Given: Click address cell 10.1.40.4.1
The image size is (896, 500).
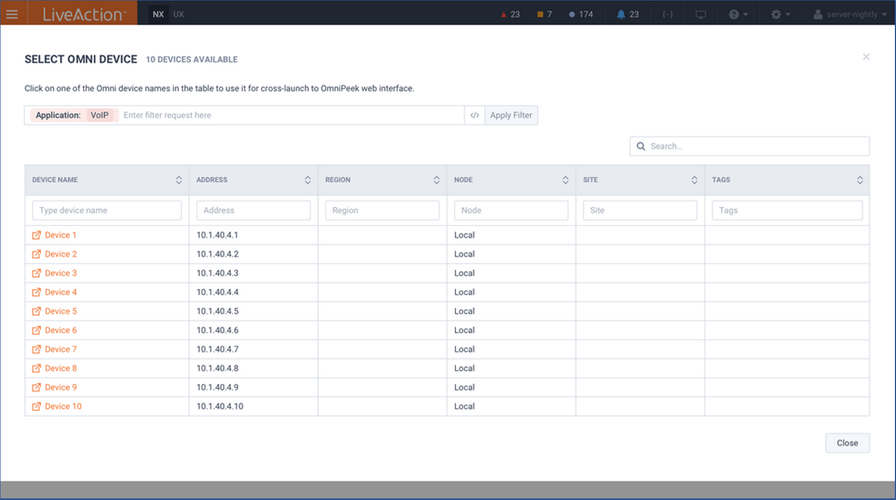Looking at the screenshot, I should pos(253,235).
